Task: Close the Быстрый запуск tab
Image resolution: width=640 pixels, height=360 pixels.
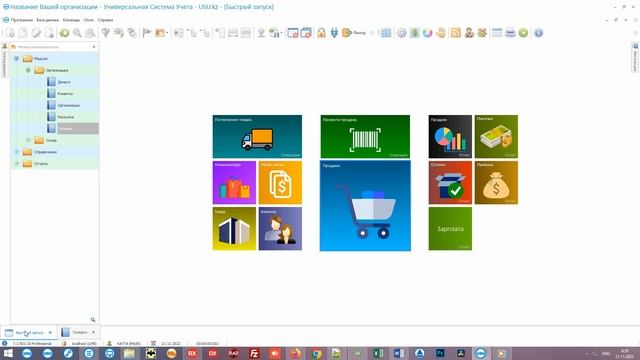Action: pos(50,332)
